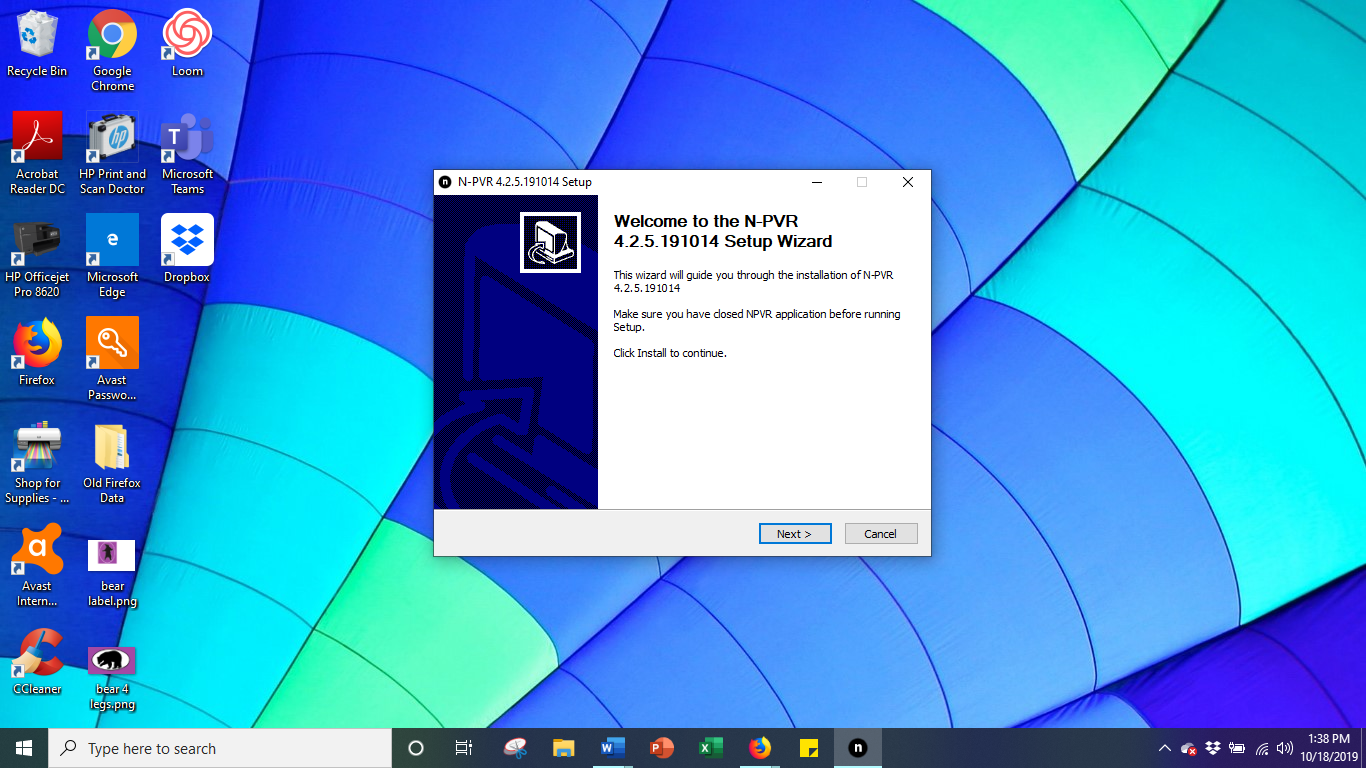1366x768 pixels.
Task: Select the bear label.png file
Action: [112, 573]
